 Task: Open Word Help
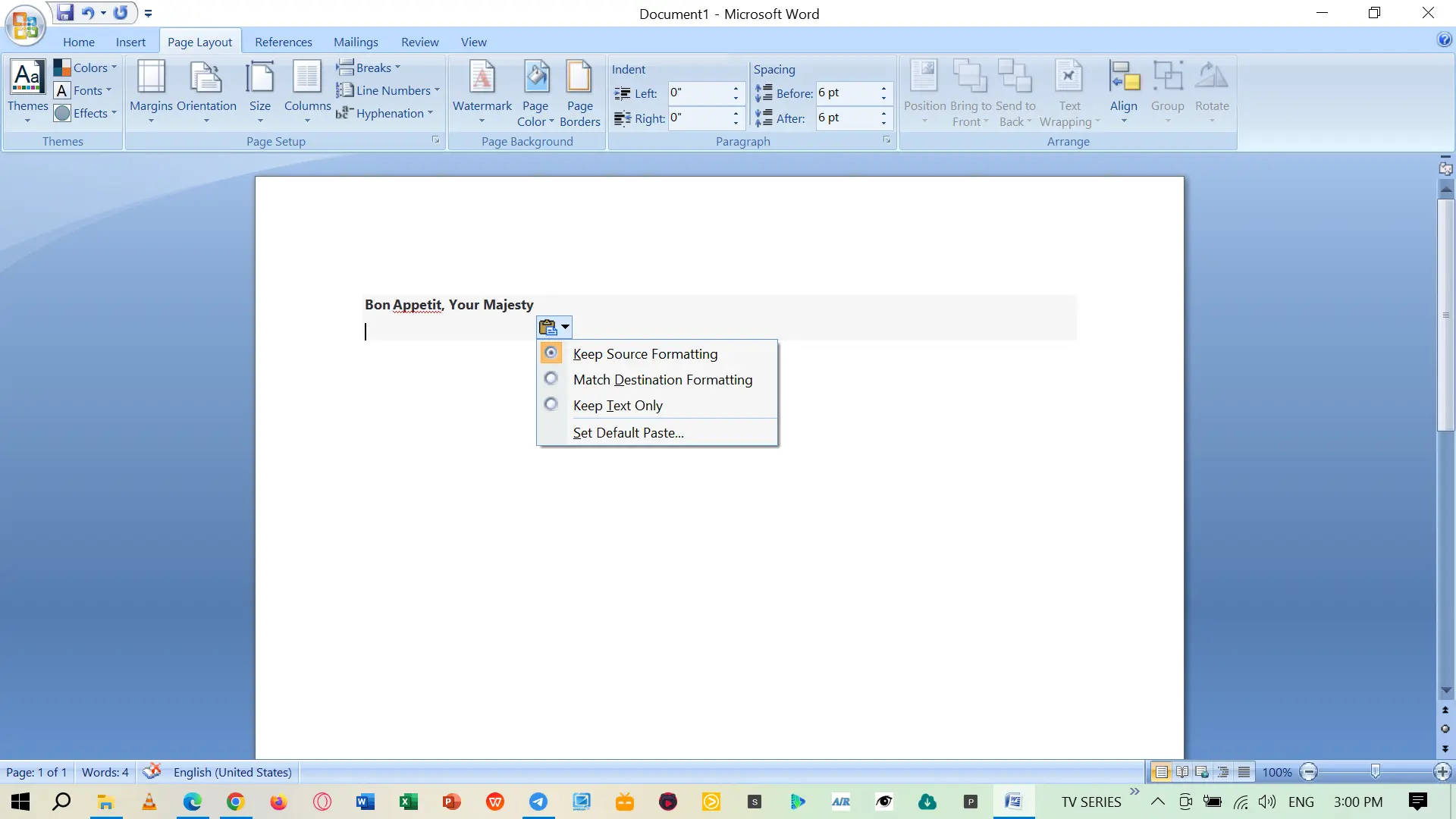click(1445, 40)
